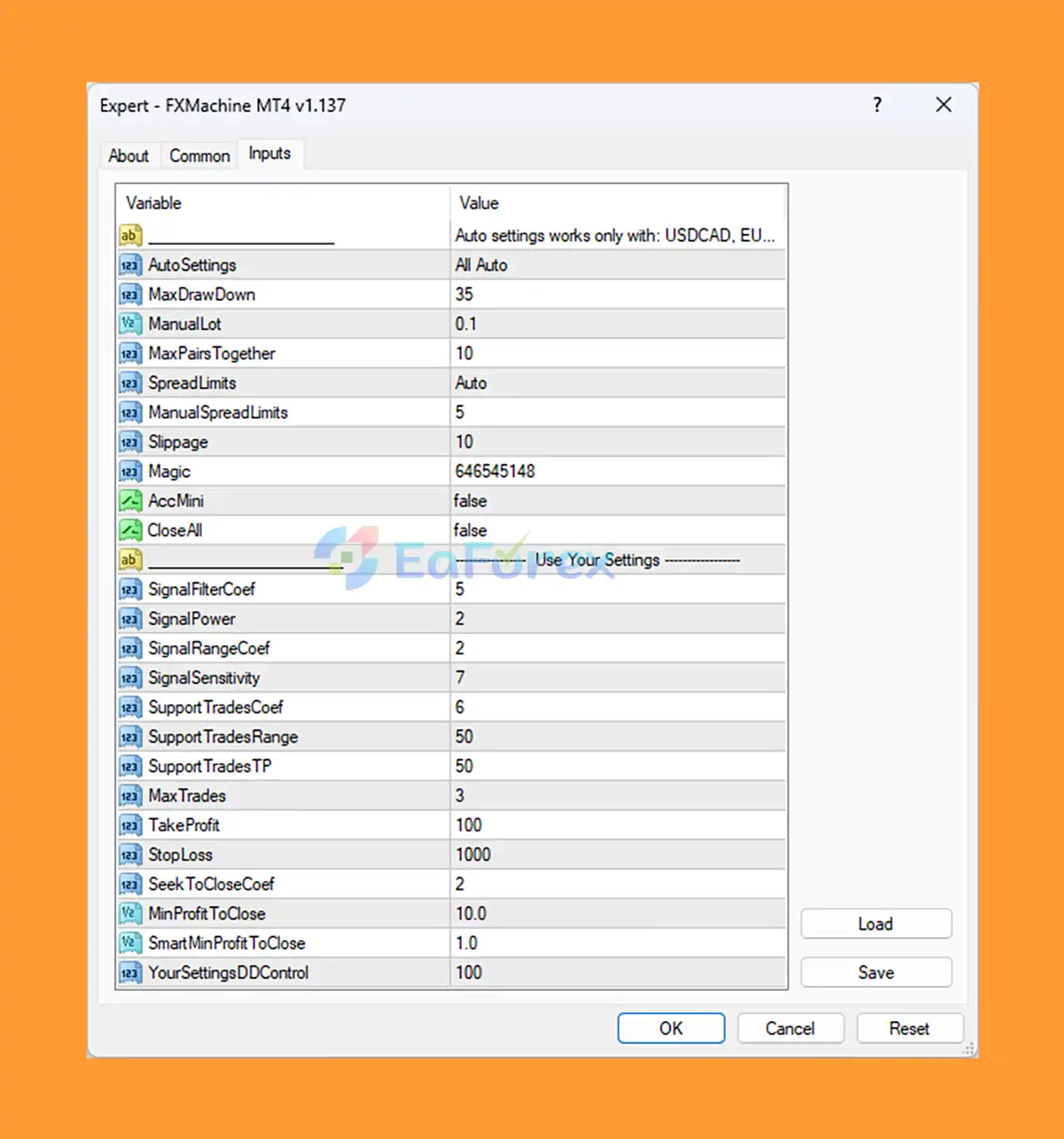1064x1139 pixels.
Task: Click the icon next to StopLoss
Action: tap(131, 855)
